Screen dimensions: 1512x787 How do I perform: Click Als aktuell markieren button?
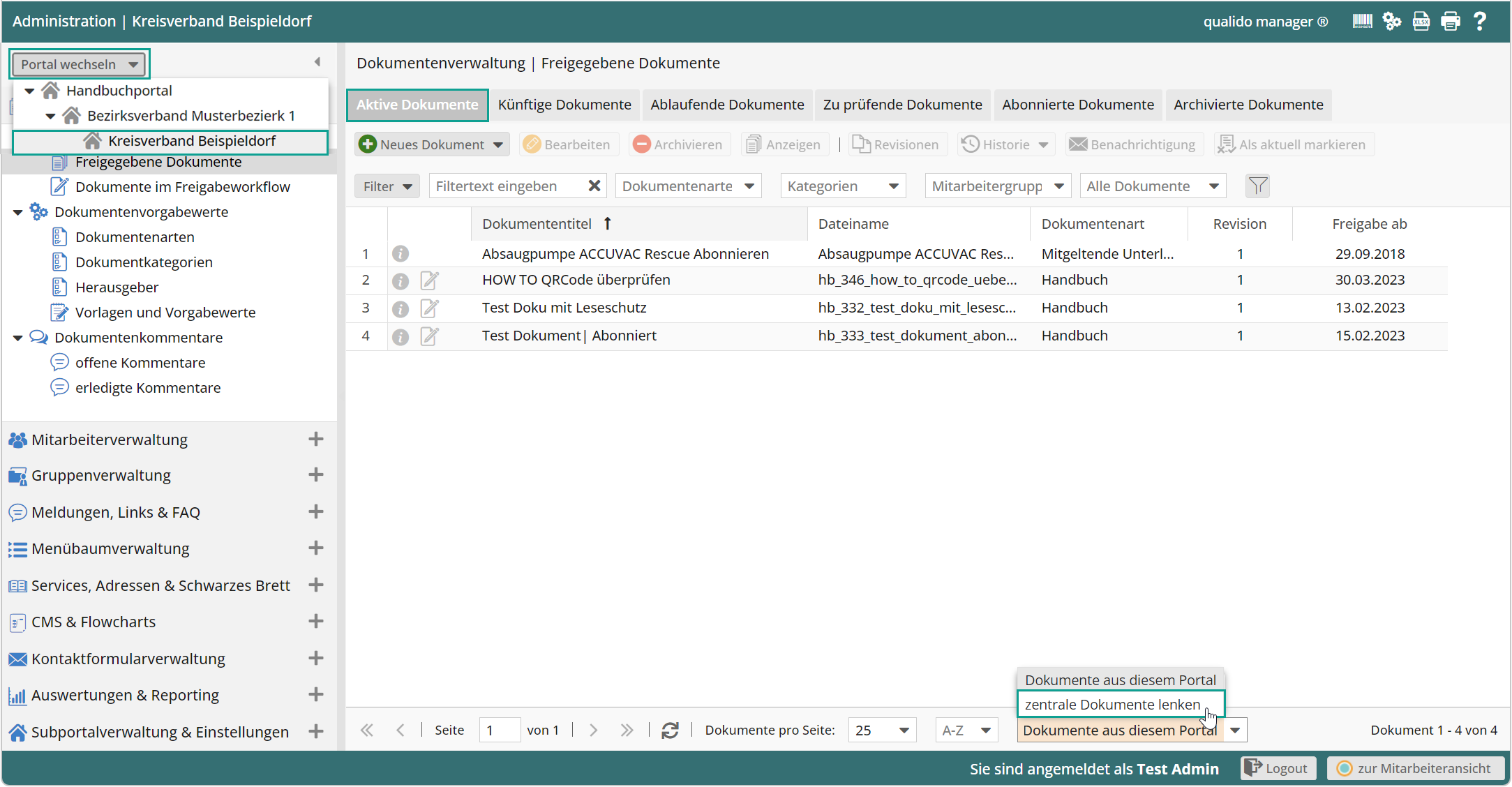pyautogui.click(x=1294, y=144)
